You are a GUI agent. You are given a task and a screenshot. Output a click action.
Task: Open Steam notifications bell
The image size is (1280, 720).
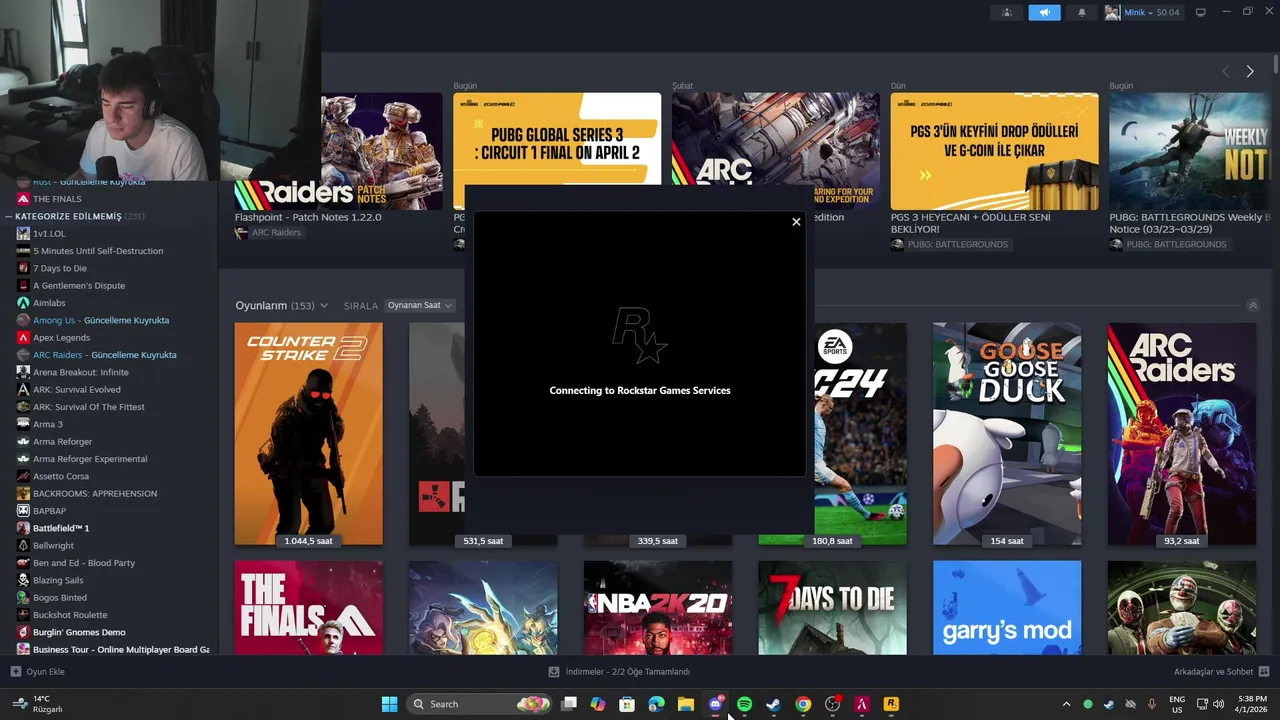point(1081,12)
